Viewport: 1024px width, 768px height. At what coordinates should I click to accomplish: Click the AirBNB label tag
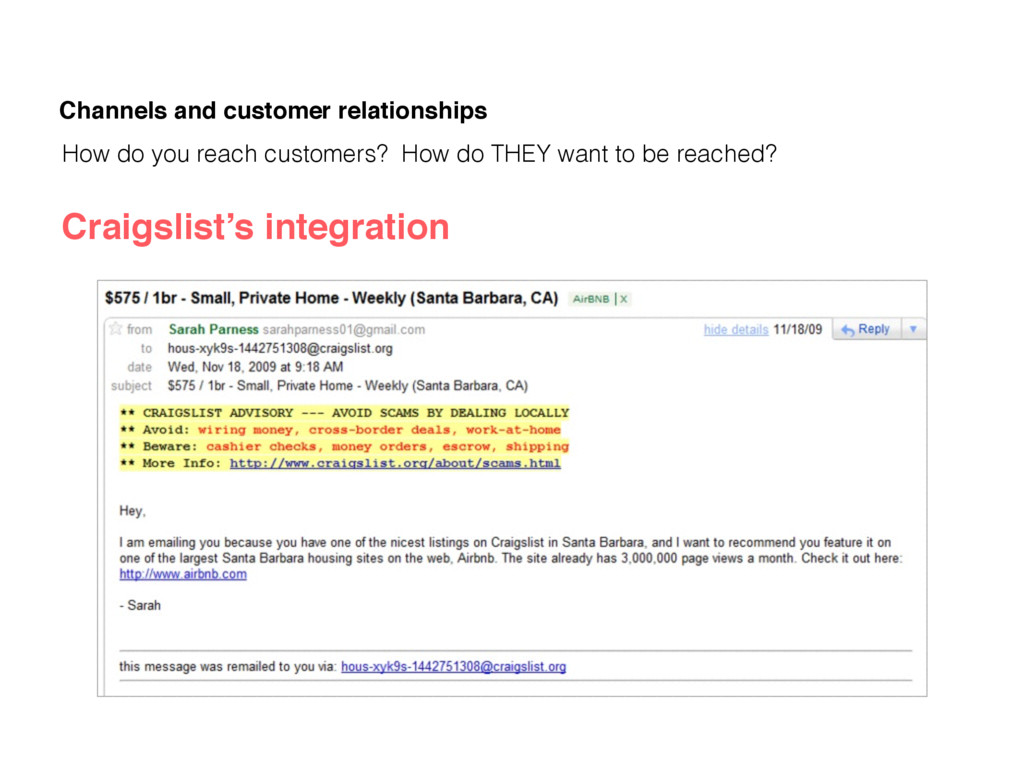click(590, 299)
